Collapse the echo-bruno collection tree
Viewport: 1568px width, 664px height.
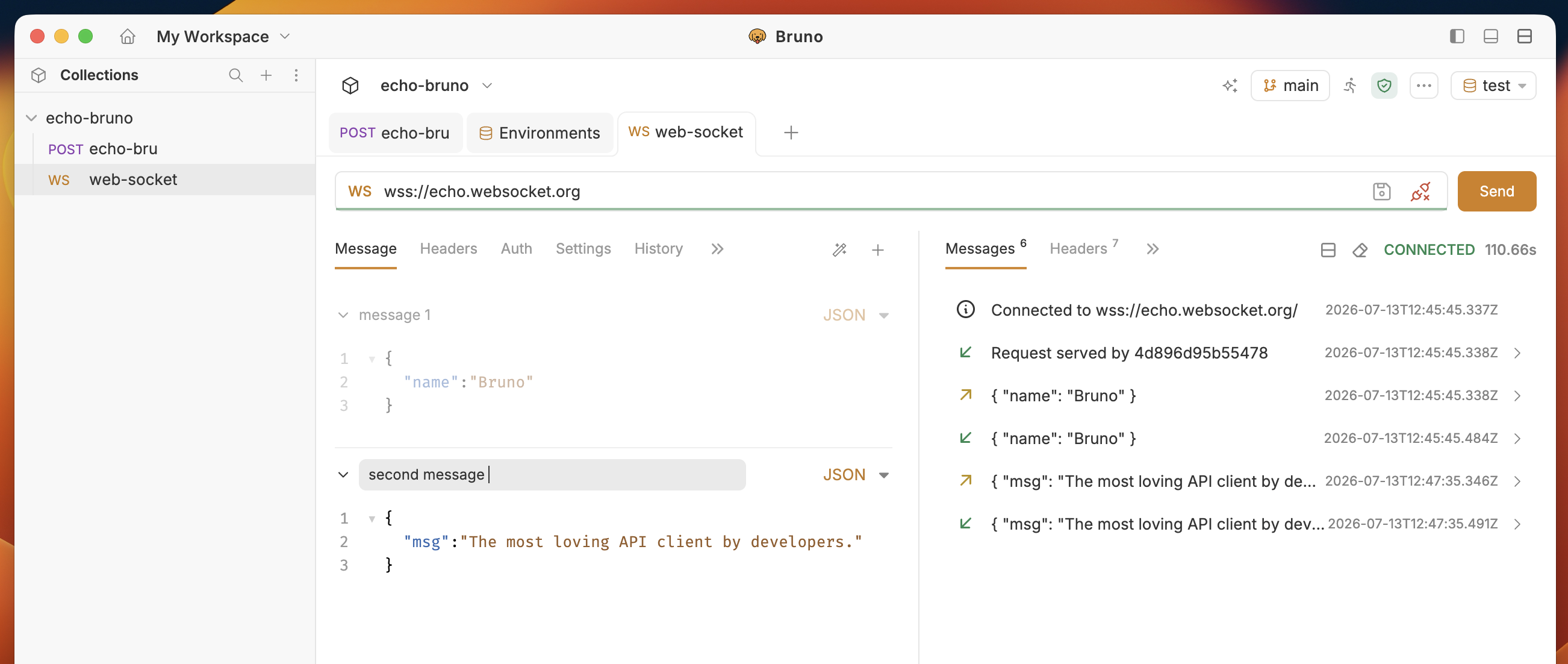32,117
